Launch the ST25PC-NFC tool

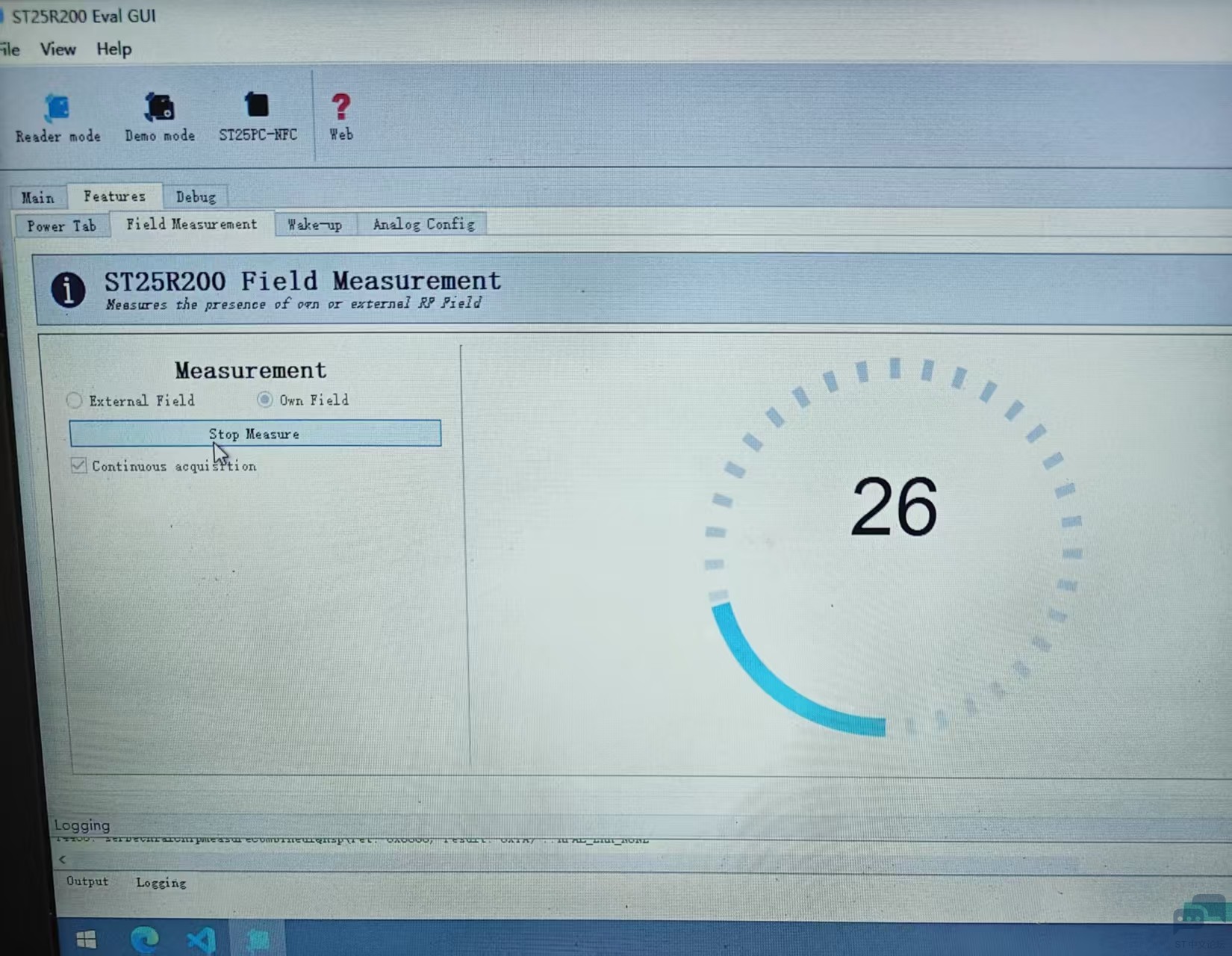[x=258, y=117]
